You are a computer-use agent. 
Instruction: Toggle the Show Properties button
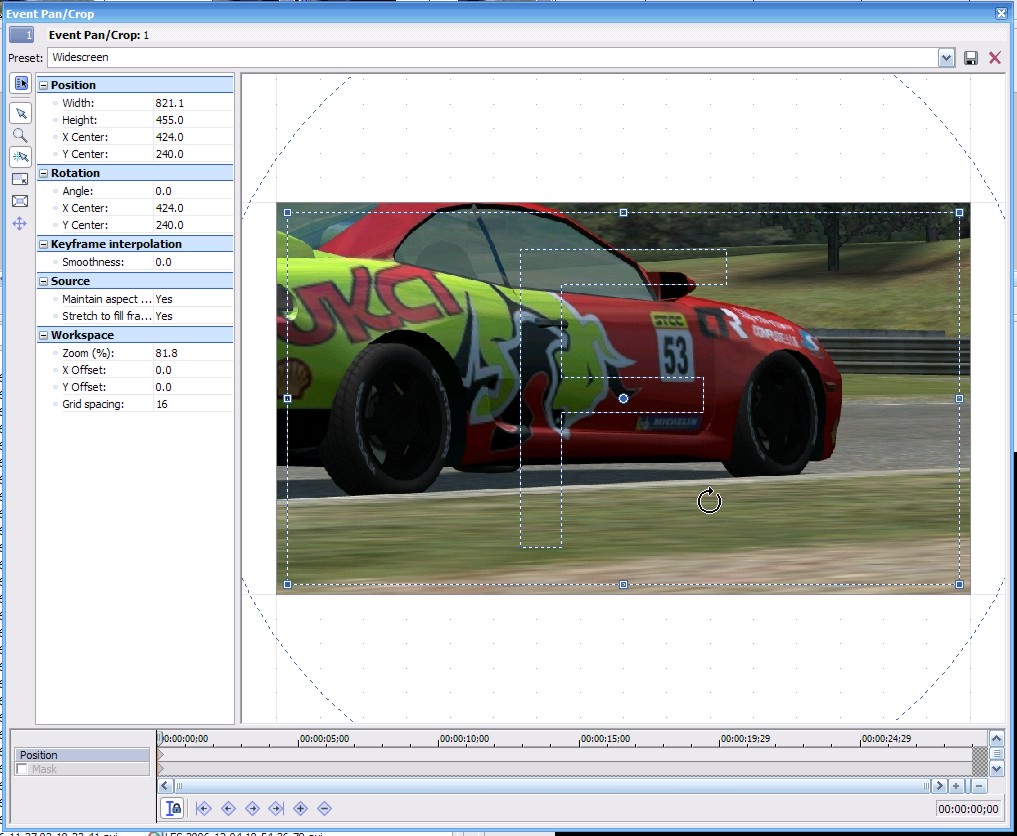(x=21, y=84)
